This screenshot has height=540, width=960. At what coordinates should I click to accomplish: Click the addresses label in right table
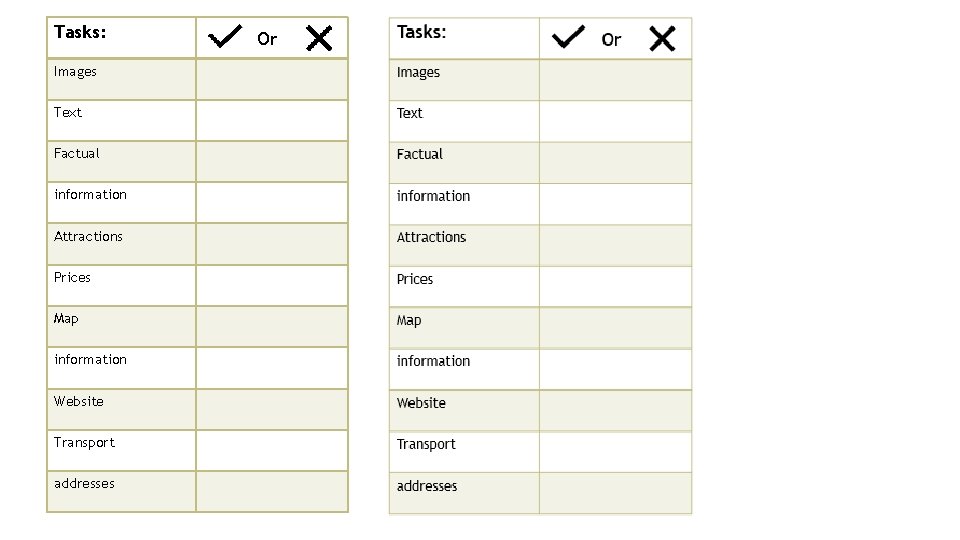tap(427, 486)
